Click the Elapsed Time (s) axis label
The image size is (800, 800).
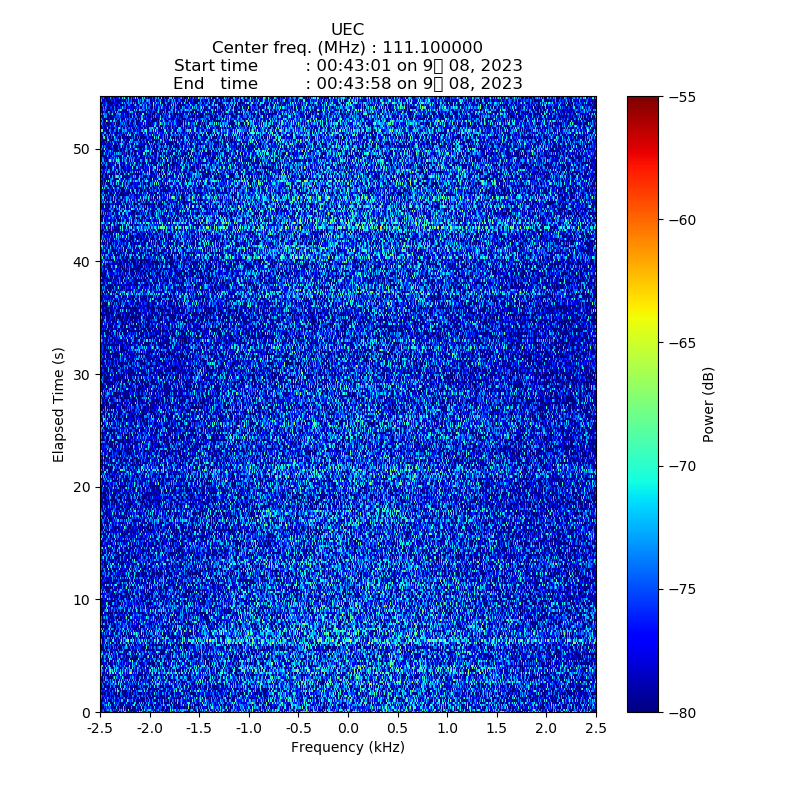[x=59, y=404]
